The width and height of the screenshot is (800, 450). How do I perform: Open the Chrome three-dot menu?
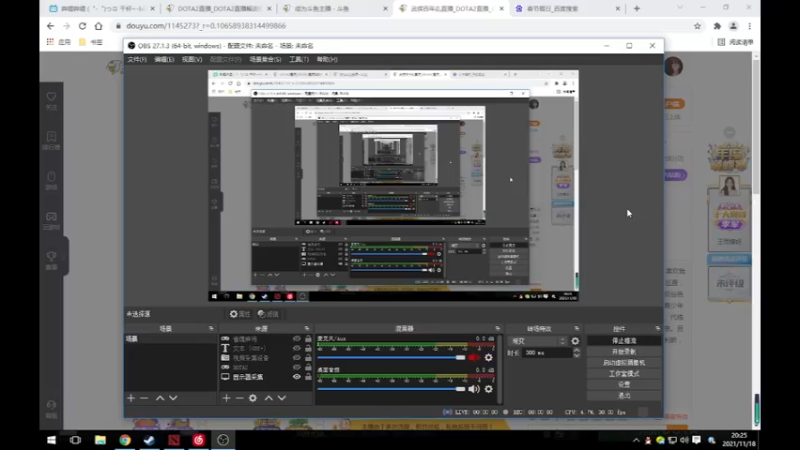click(x=749, y=26)
